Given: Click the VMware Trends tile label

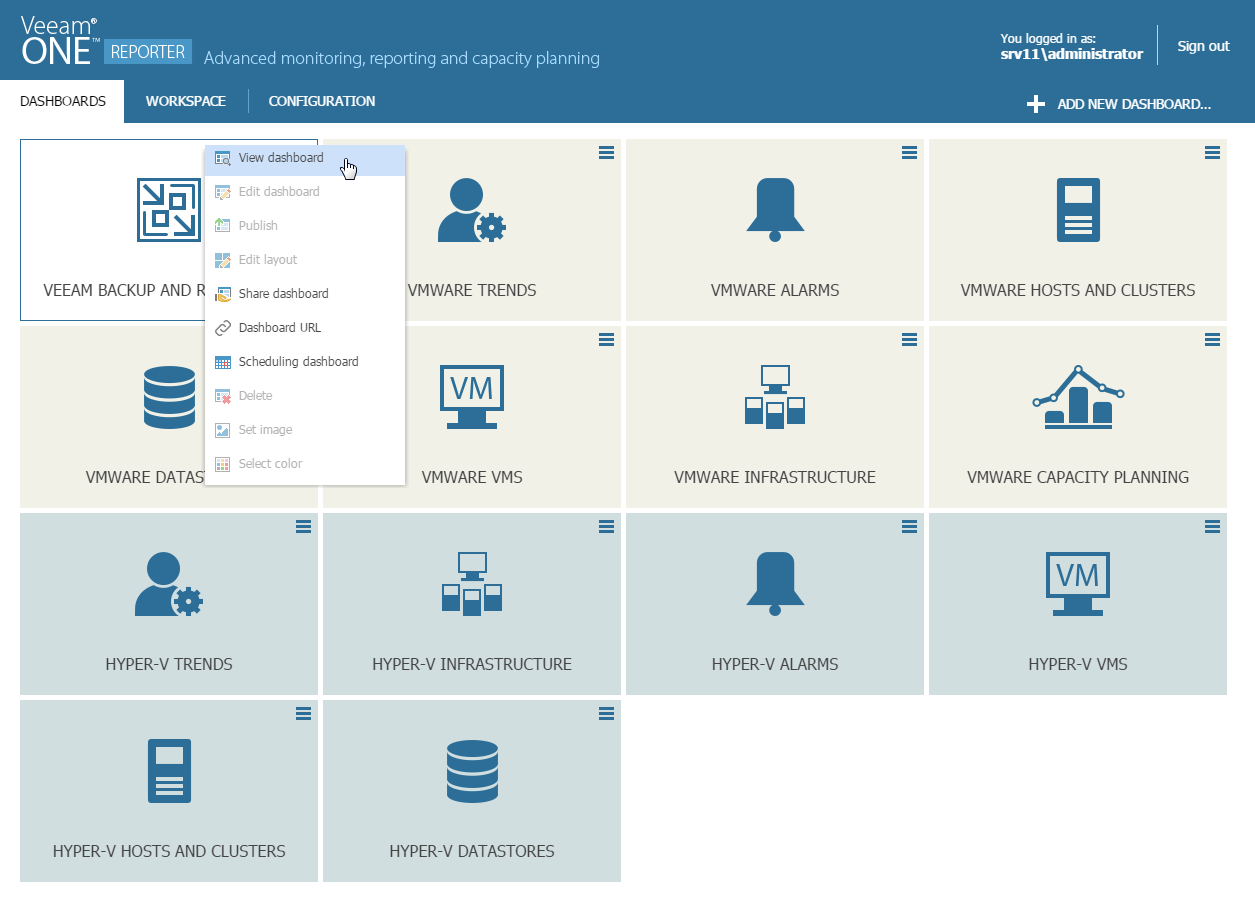Looking at the screenshot, I should pos(472,290).
